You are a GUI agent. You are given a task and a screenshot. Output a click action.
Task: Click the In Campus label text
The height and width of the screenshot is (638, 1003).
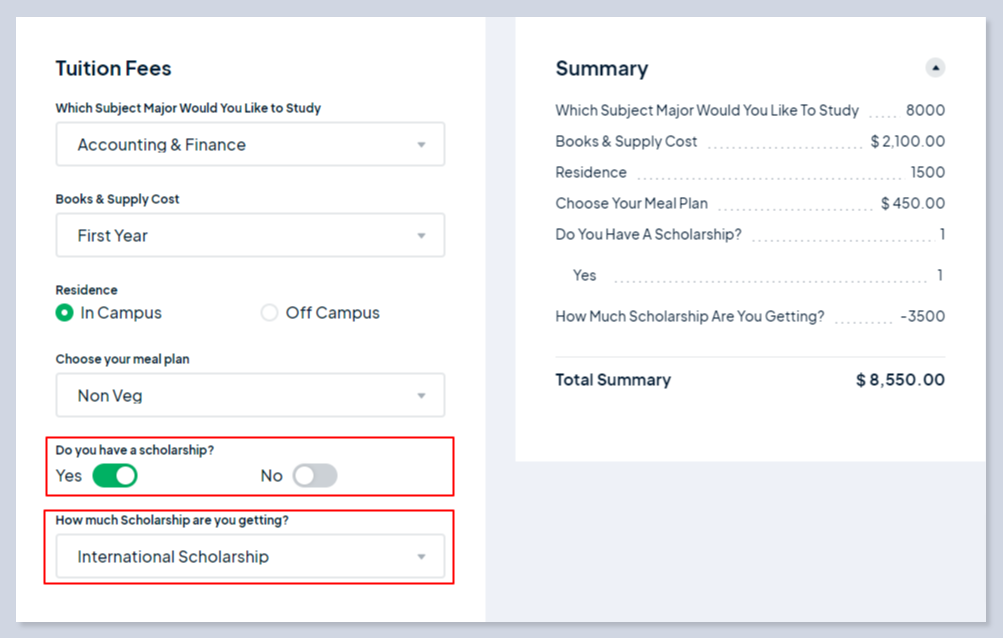pos(121,313)
